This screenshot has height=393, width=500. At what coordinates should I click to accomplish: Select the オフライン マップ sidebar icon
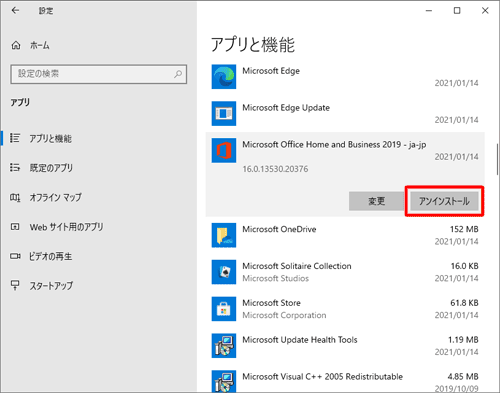point(15,197)
